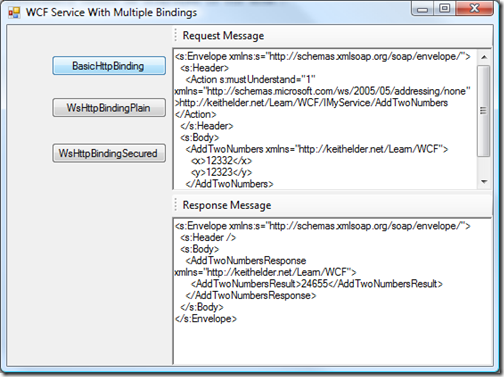Click the <y>12323</y> line in request
504x377 pixels.
pyautogui.click(x=222, y=172)
